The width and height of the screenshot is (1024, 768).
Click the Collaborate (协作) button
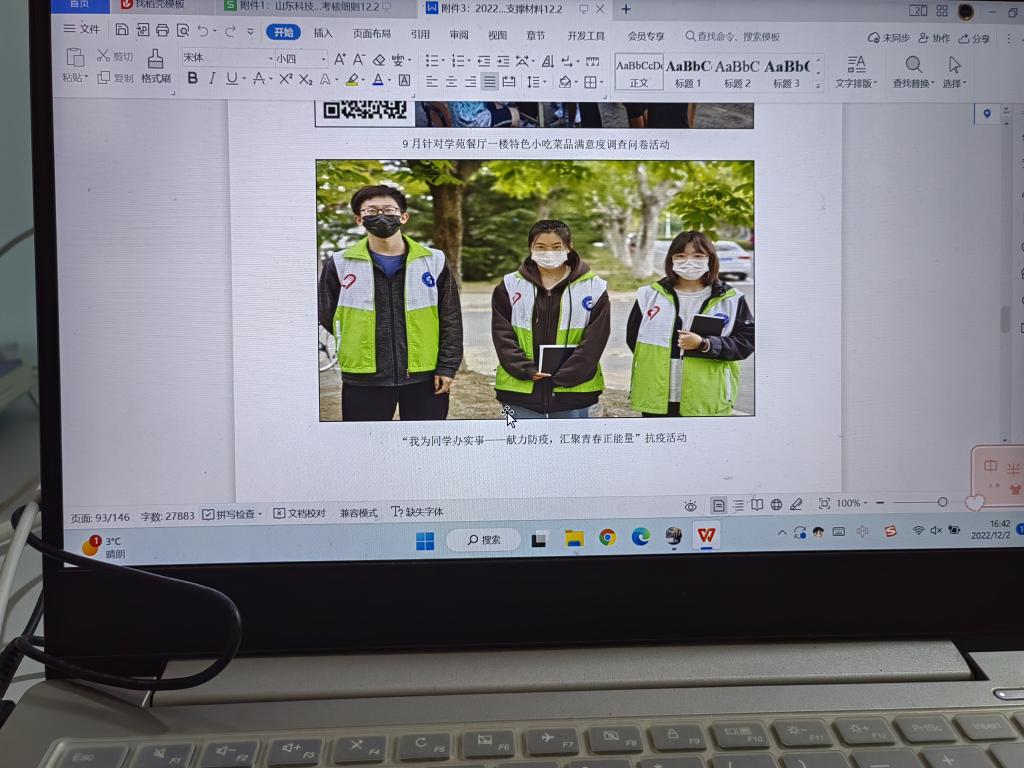[x=935, y=38]
